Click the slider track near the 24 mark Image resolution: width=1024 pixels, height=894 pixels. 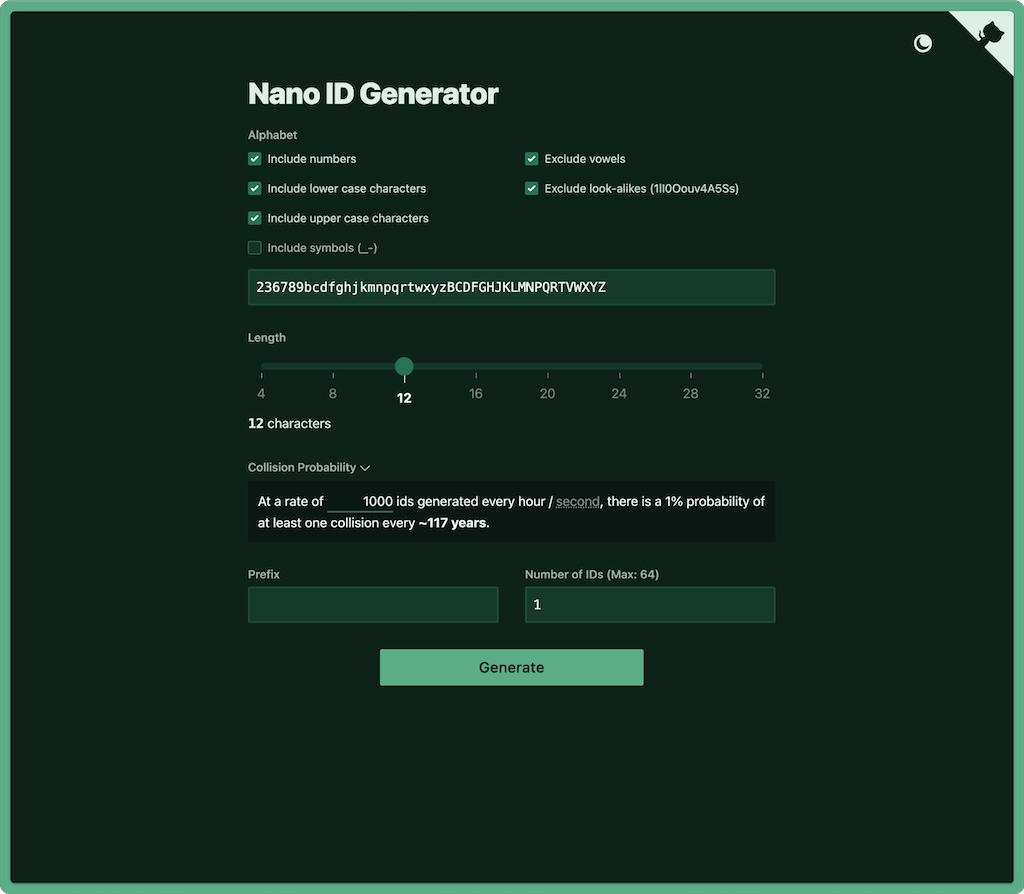coord(619,366)
